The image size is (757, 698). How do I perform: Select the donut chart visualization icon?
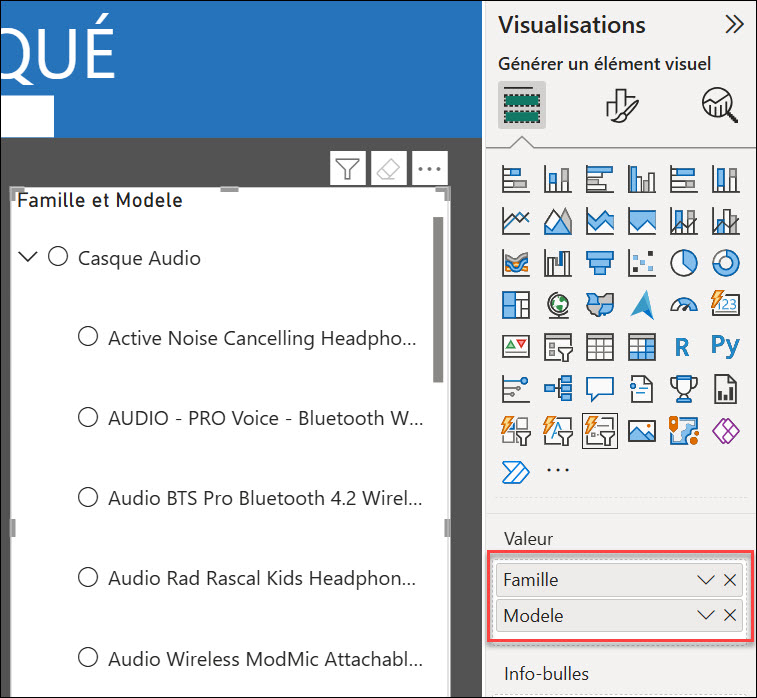point(725,263)
